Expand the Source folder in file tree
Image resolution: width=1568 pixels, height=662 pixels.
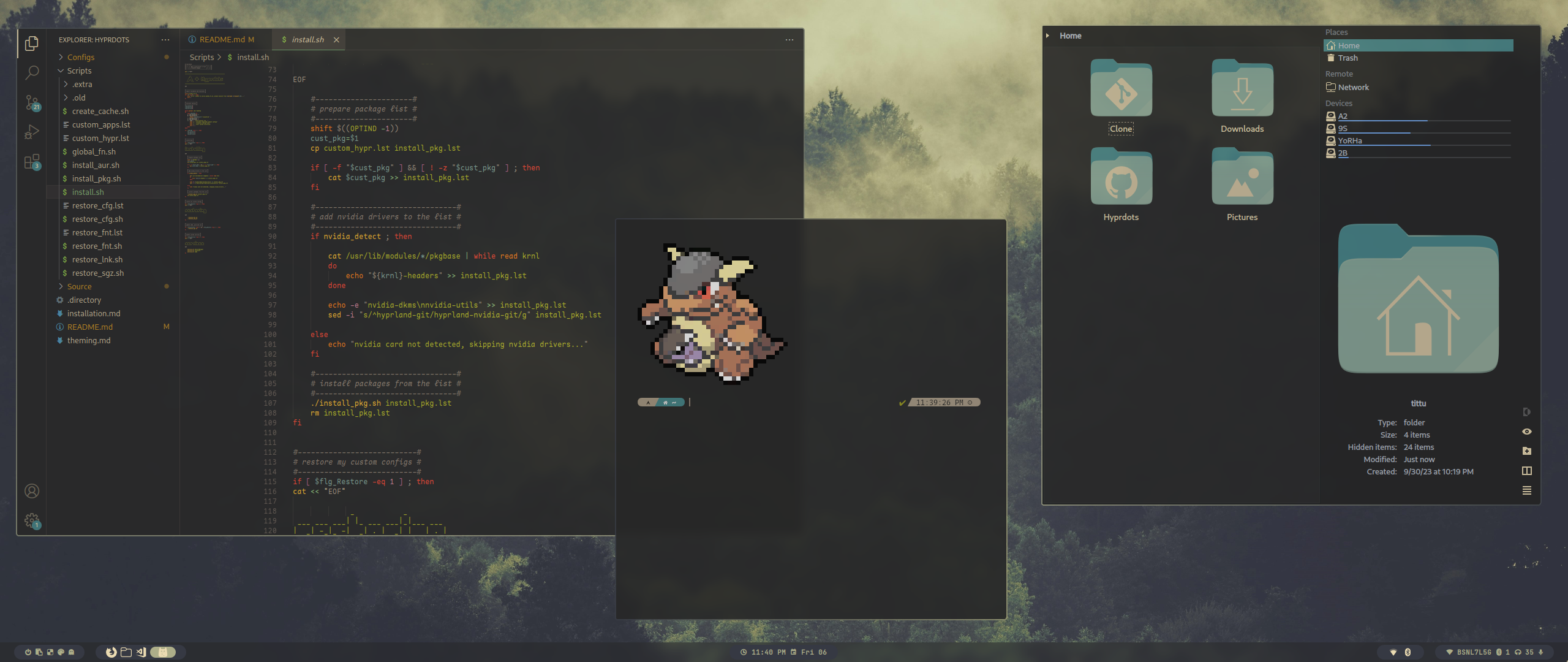point(62,286)
